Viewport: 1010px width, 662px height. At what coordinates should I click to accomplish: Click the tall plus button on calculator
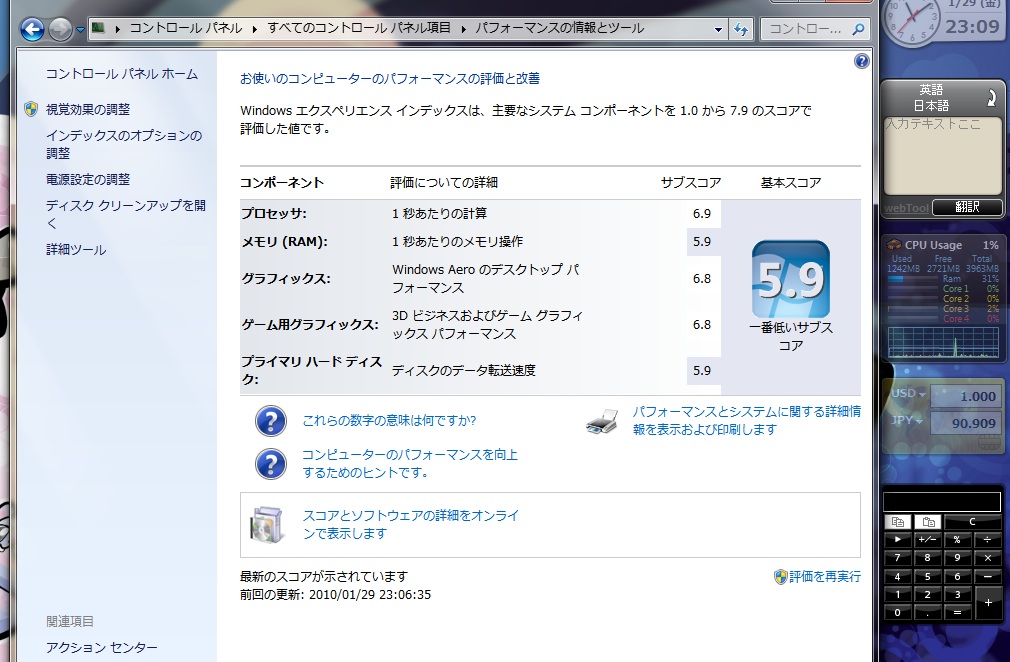tap(987, 603)
